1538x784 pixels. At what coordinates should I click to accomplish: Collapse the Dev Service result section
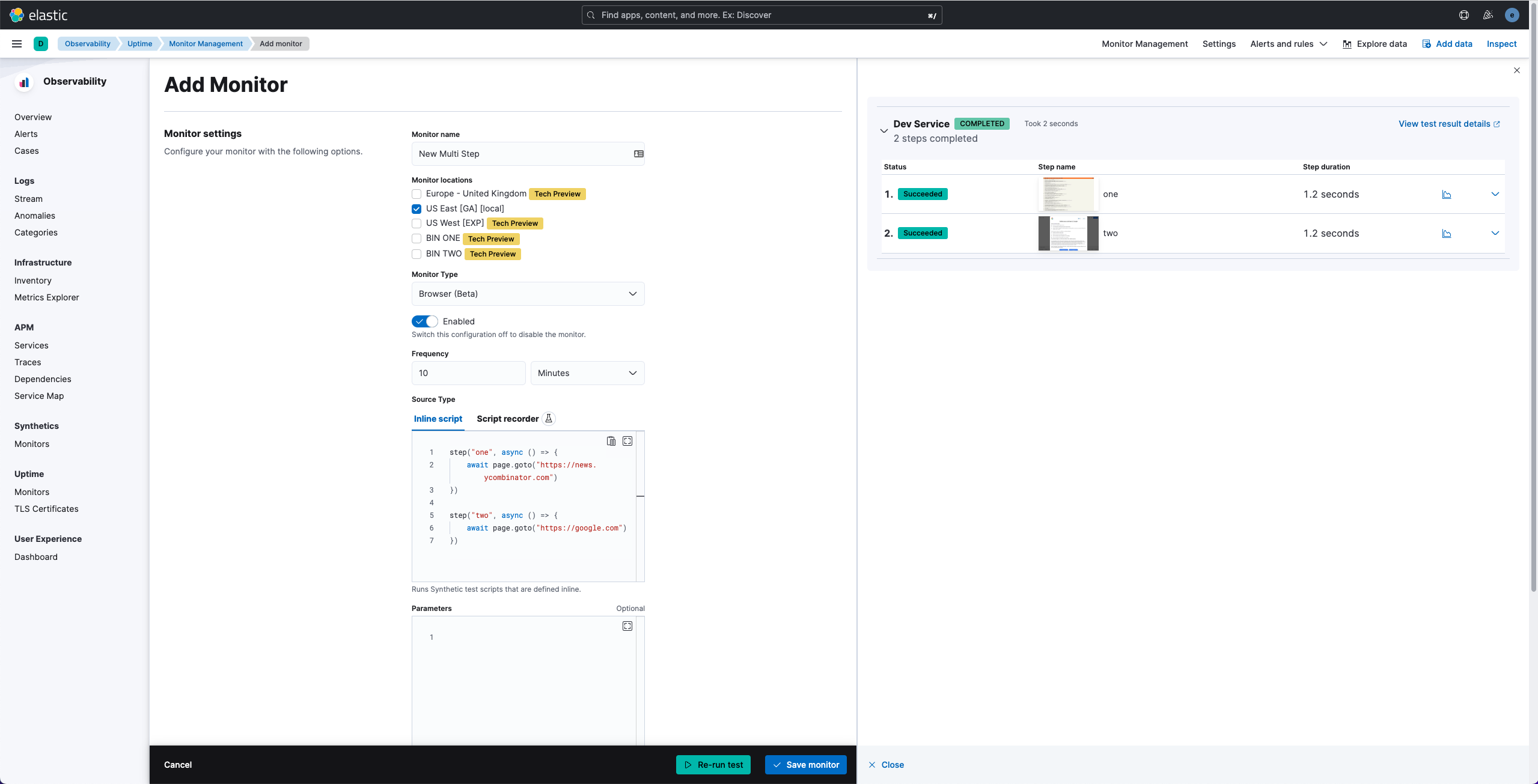[883, 130]
